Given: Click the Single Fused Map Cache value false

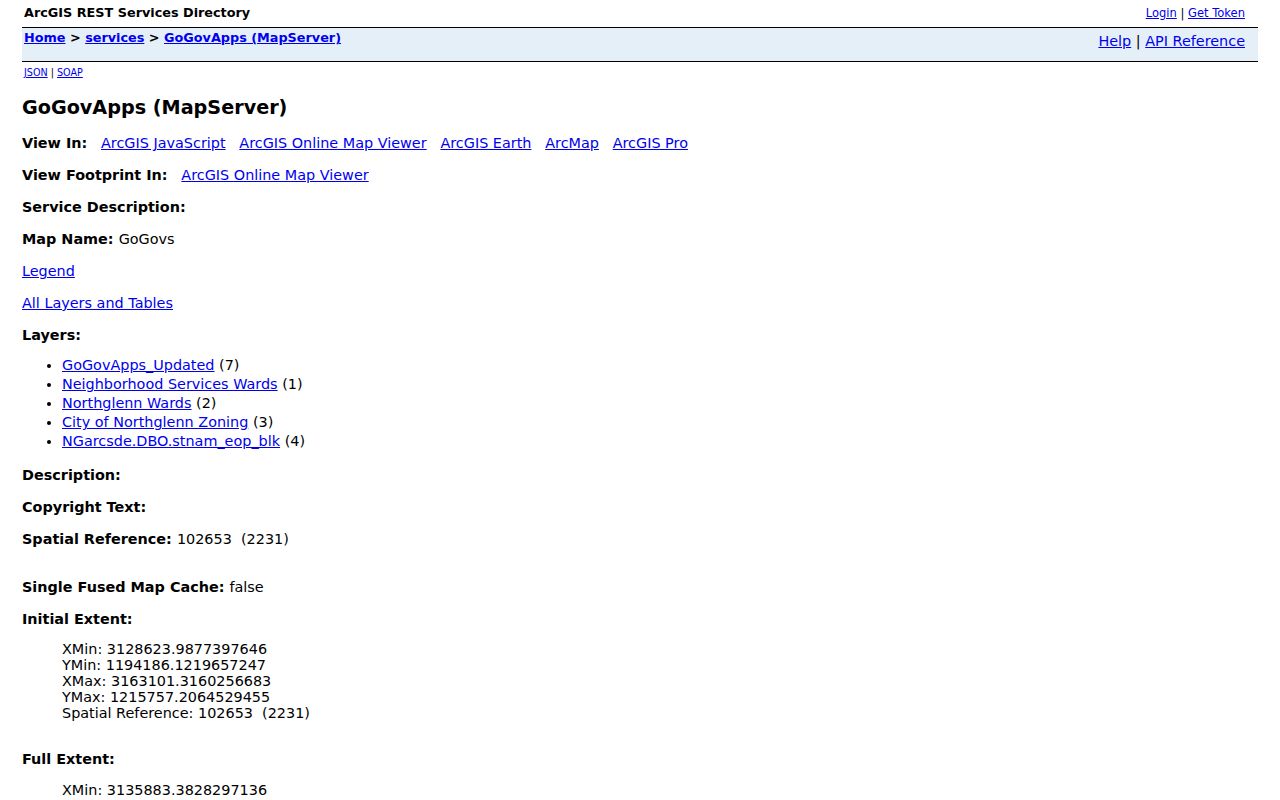Looking at the screenshot, I should coord(246,587).
